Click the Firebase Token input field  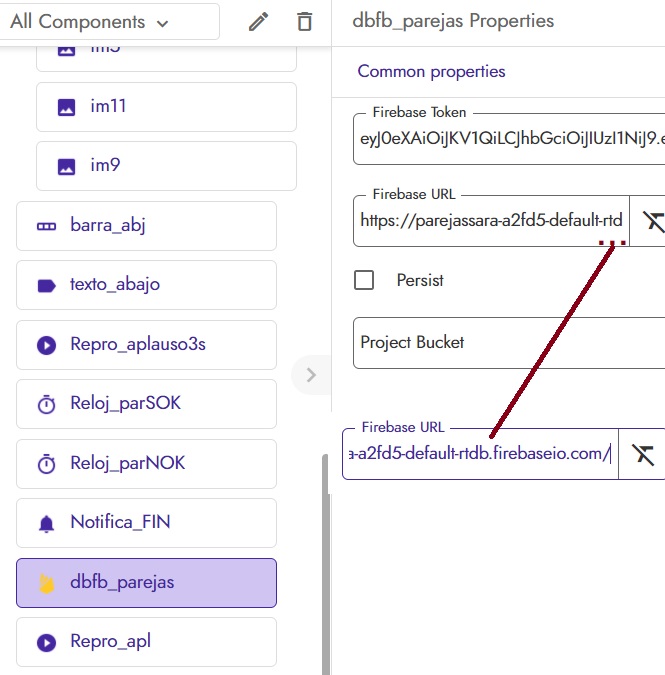510,140
